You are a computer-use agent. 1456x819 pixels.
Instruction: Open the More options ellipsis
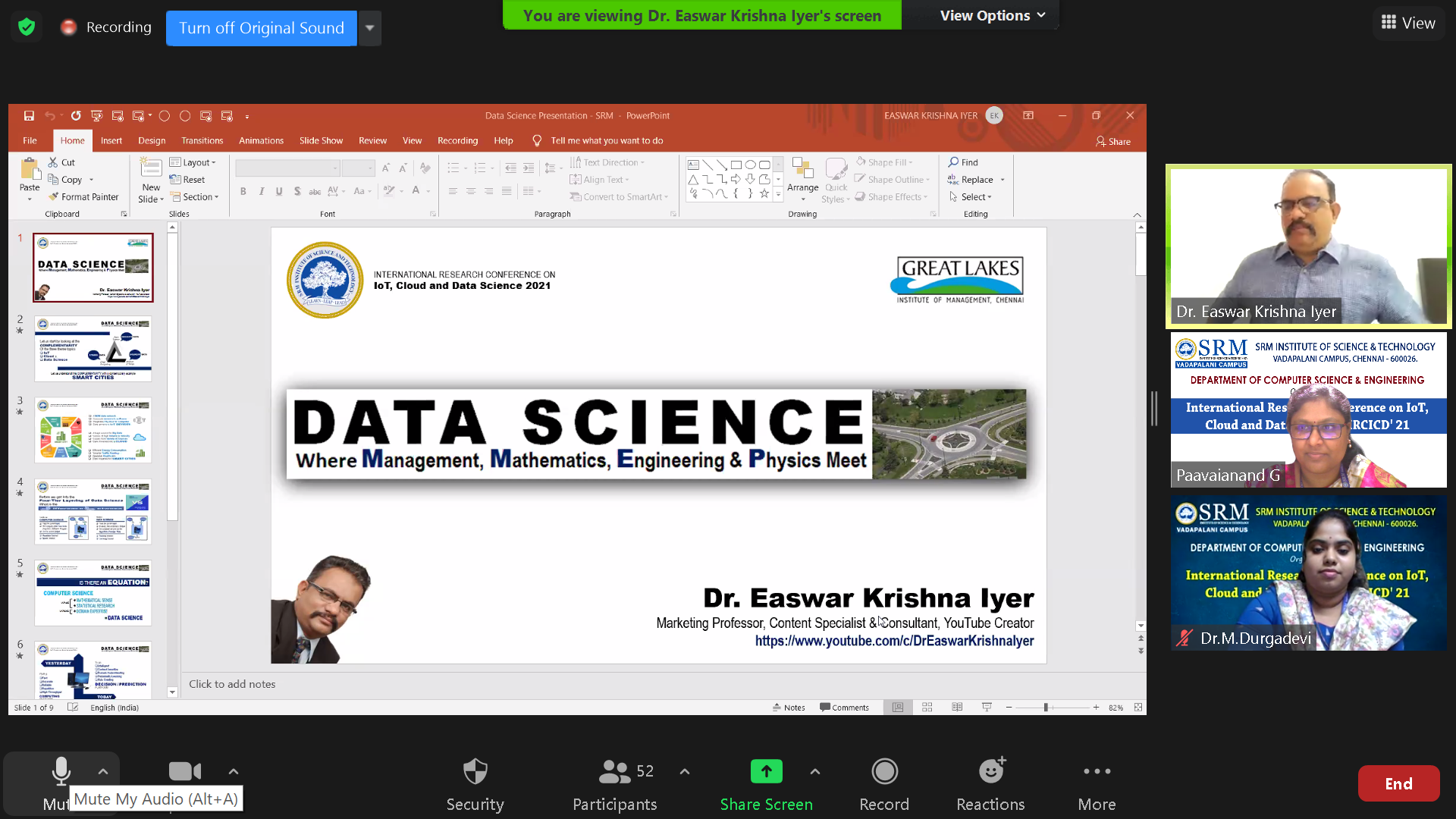pos(1097,772)
